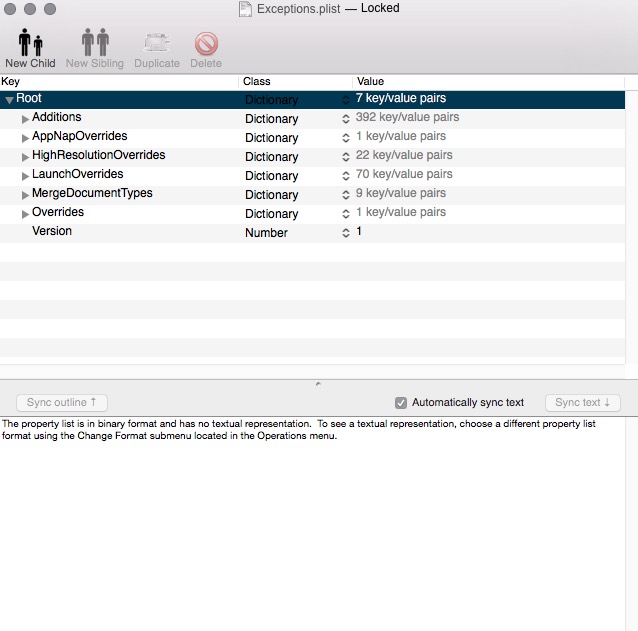638x631 pixels.
Task: Click the Number class cell for Version
Action: click(x=267, y=233)
